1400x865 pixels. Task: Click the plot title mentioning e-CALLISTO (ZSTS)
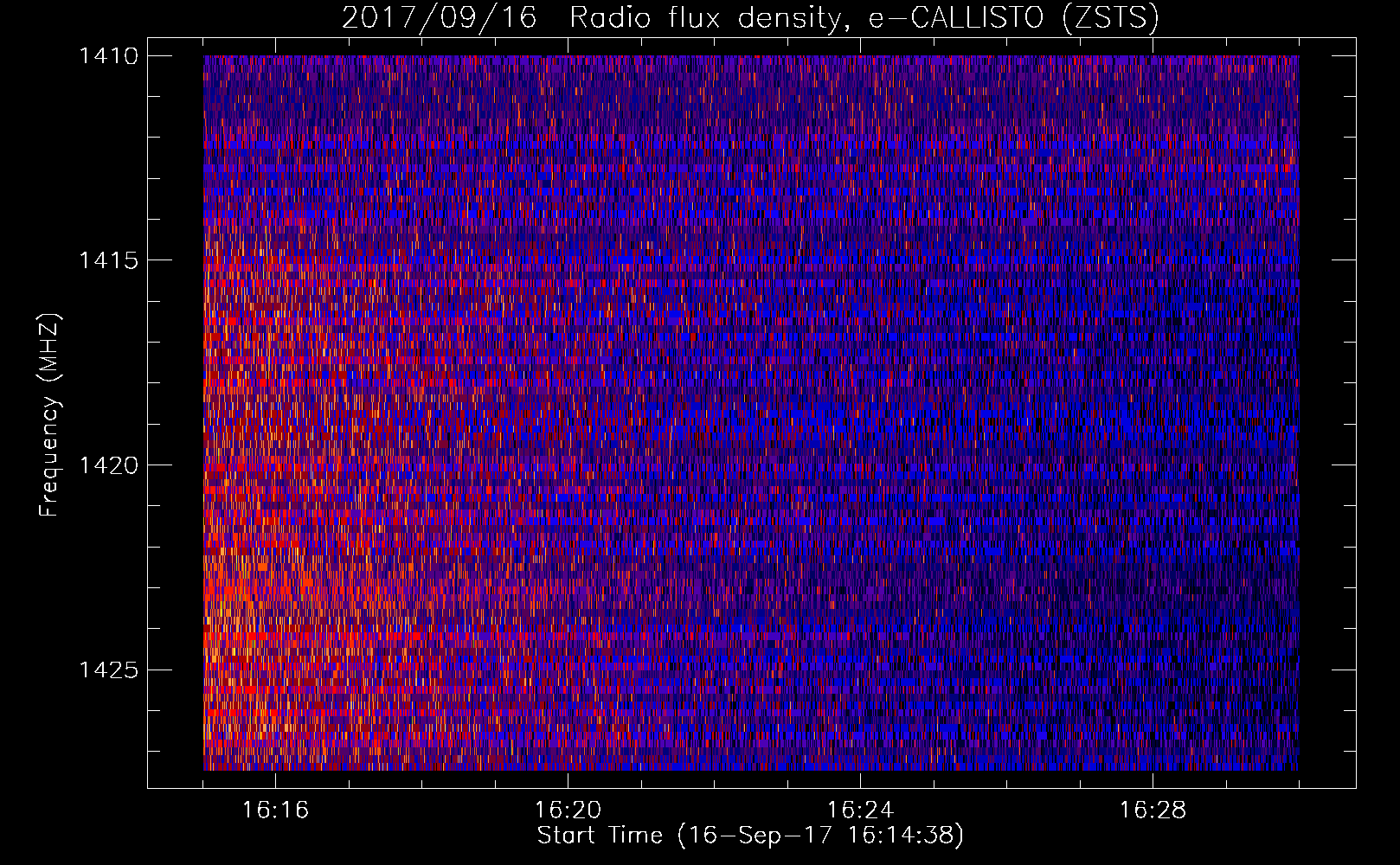tap(750, 18)
